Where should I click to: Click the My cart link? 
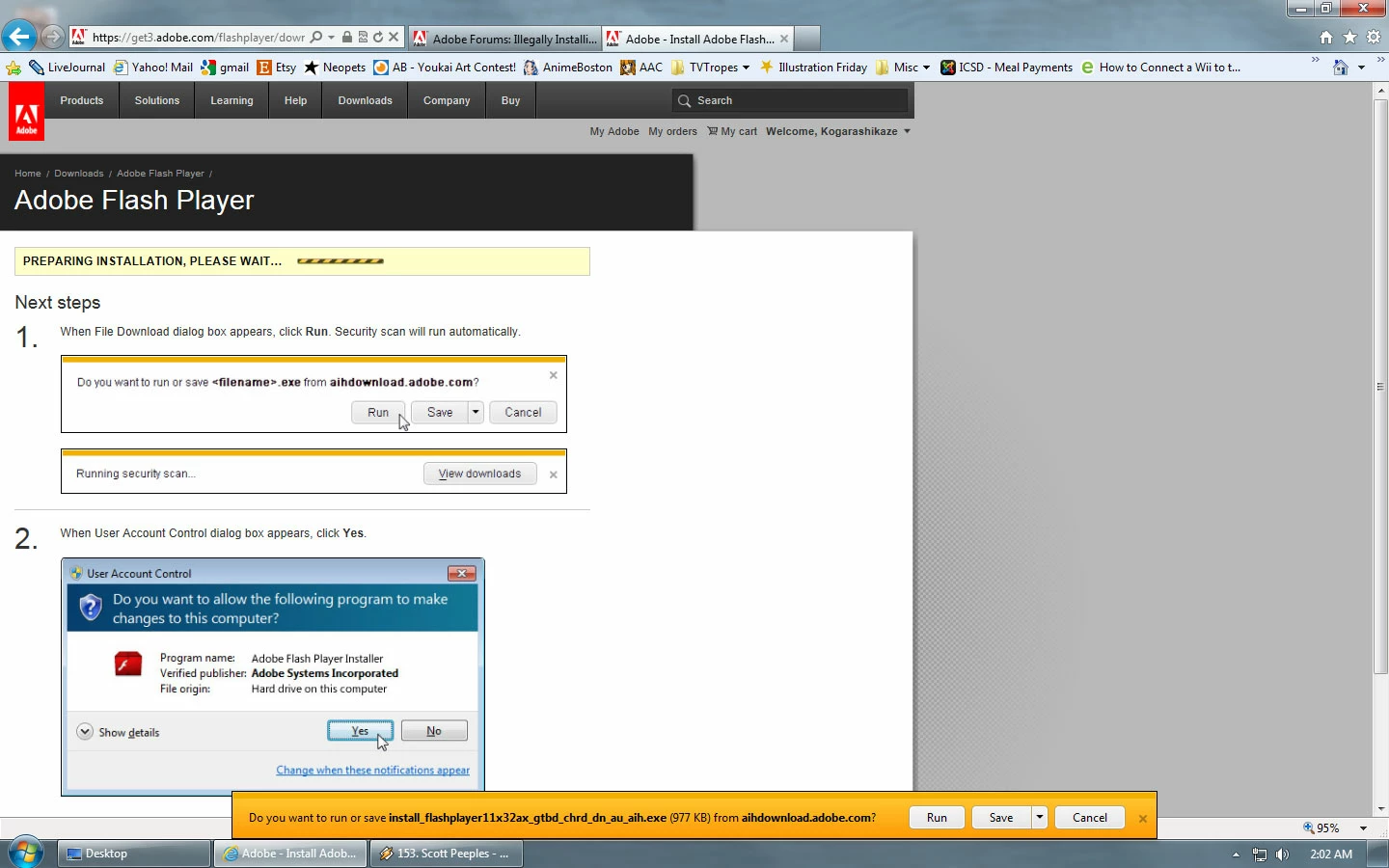732,131
